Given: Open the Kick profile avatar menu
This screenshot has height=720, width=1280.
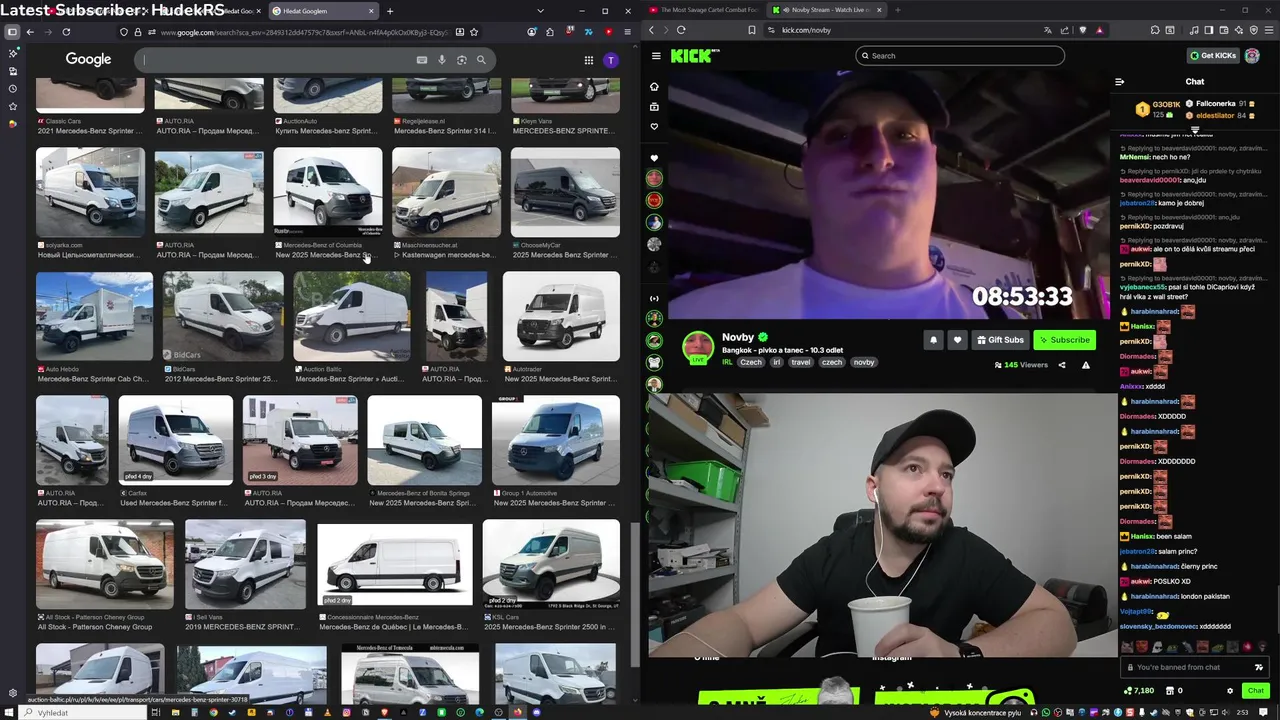Looking at the screenshot, I should pyautogui.click(x=1252, y=56).
